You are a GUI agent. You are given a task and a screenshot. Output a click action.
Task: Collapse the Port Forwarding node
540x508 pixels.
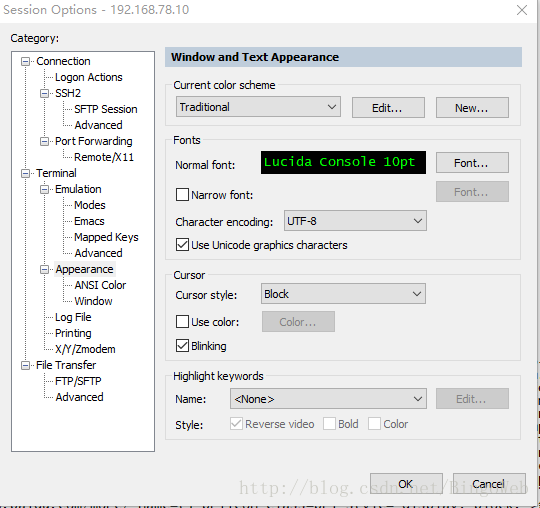[x=44, y=142]
